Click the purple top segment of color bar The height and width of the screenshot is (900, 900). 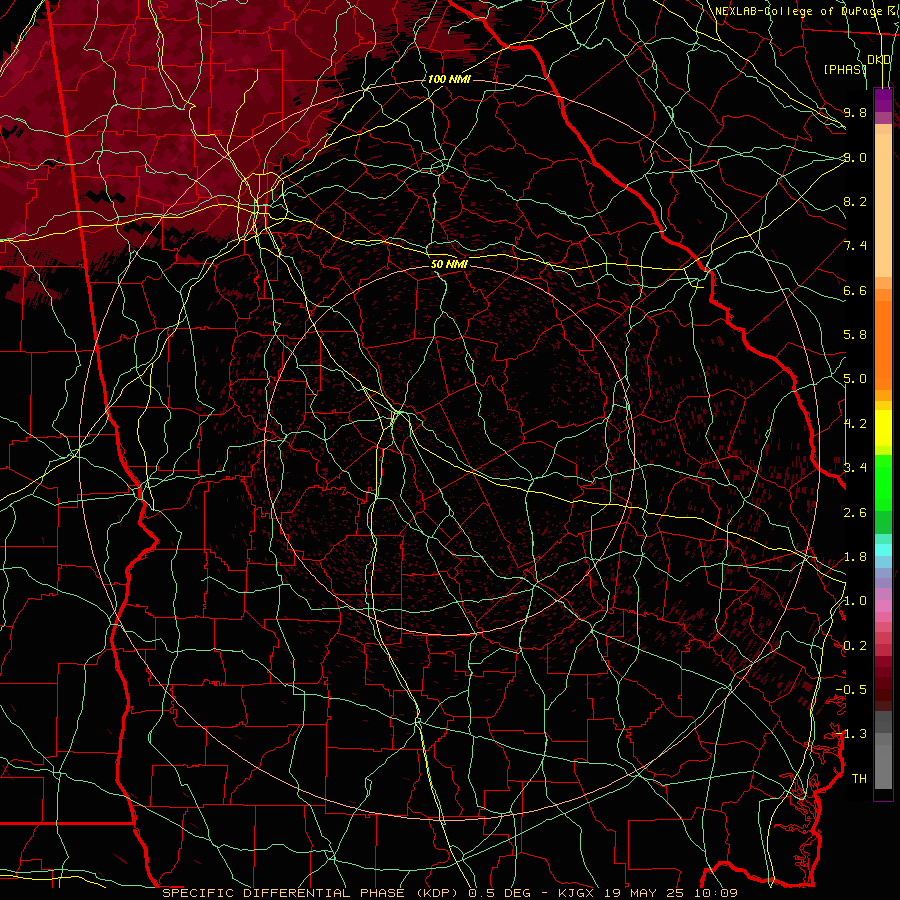click(x=883, y=100)
